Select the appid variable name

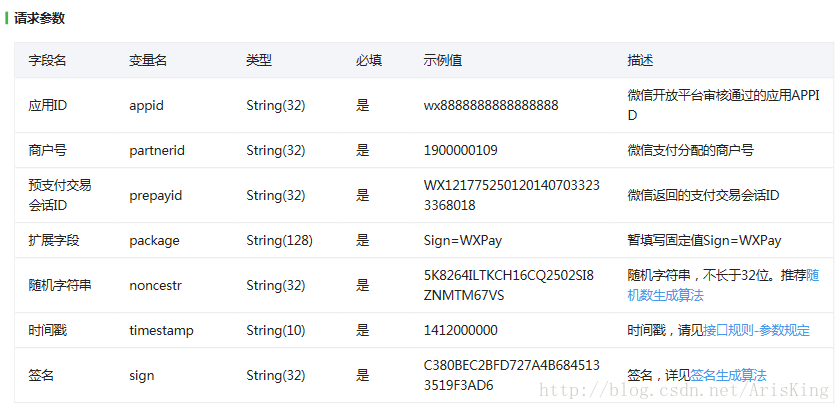(x=146, y=106)
